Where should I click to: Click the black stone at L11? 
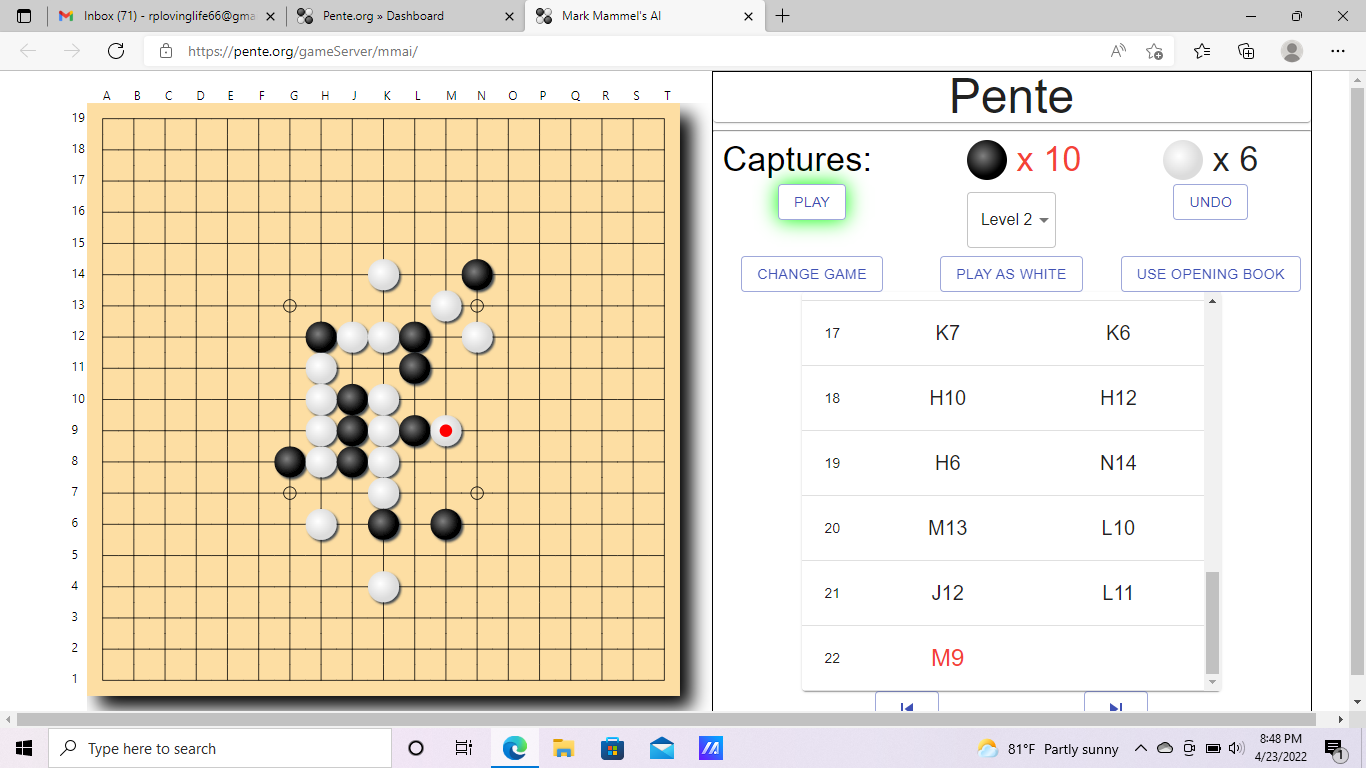tap(415, 368)
